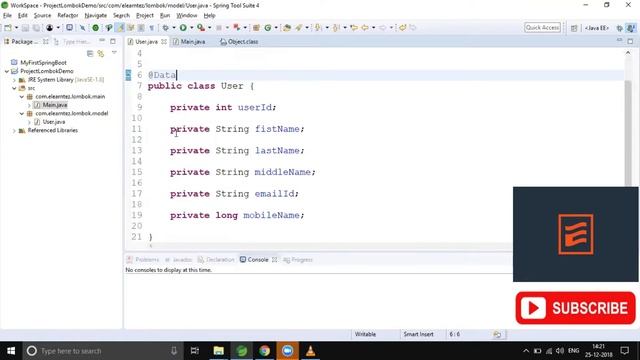Select Main.java in Package Explorer
Viewport: 640px width, 360px height.
point(54,105)
